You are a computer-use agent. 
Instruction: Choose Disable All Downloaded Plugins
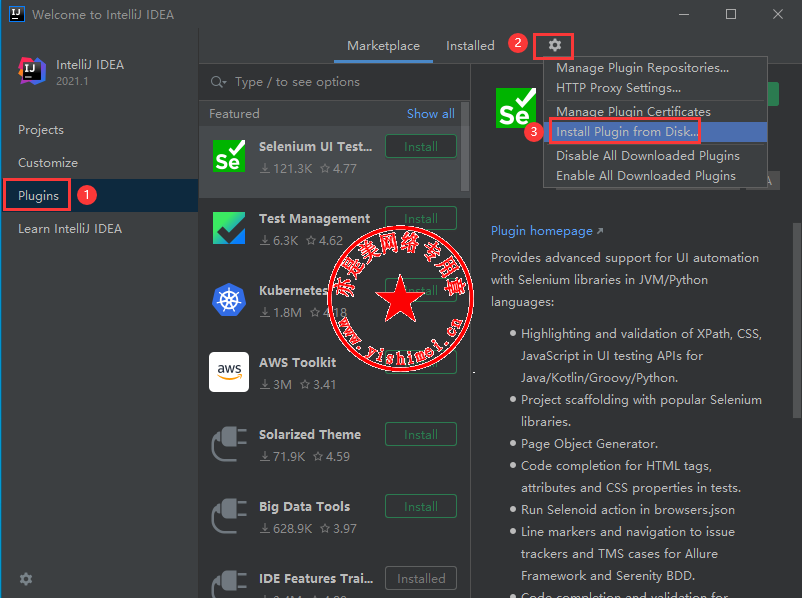click(655, 156)
